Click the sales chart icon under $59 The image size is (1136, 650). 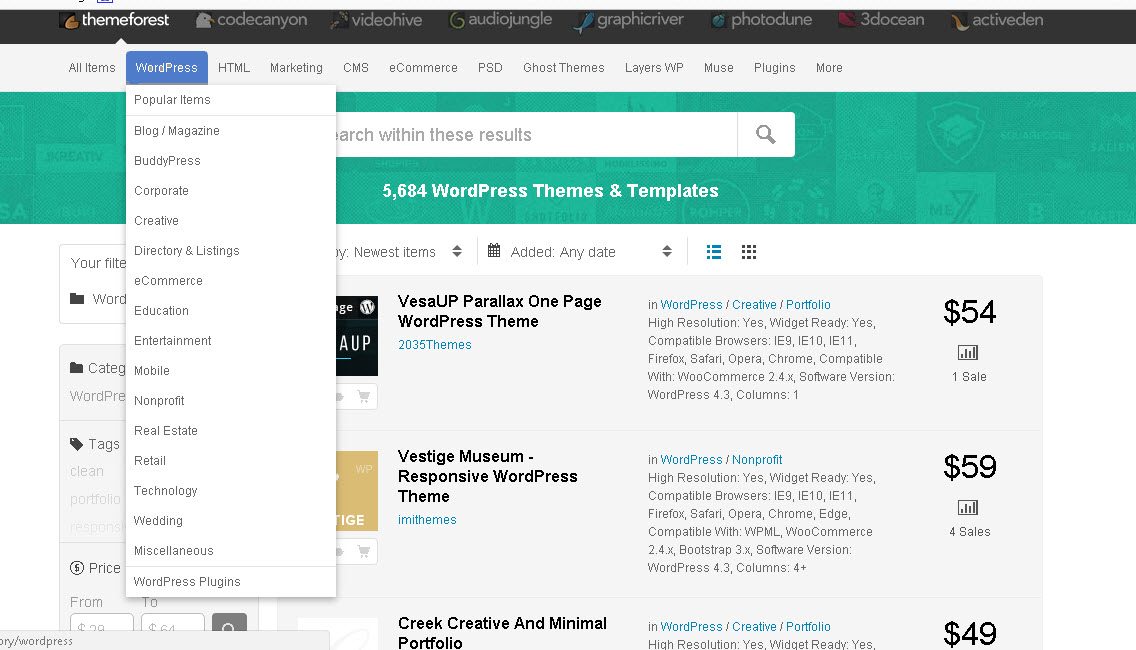[968, 508]
